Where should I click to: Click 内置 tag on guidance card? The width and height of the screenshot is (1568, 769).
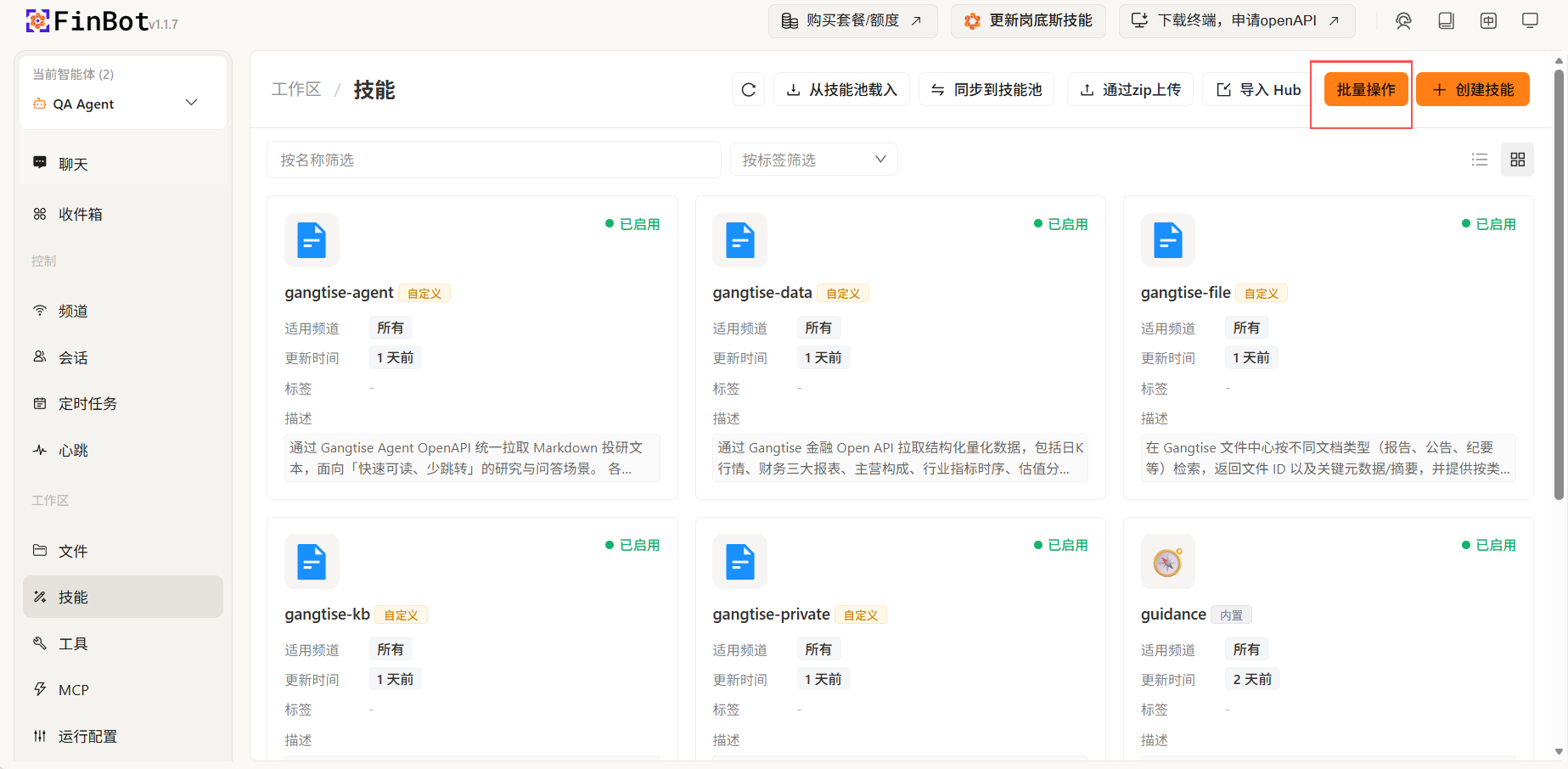(1231, 615)
